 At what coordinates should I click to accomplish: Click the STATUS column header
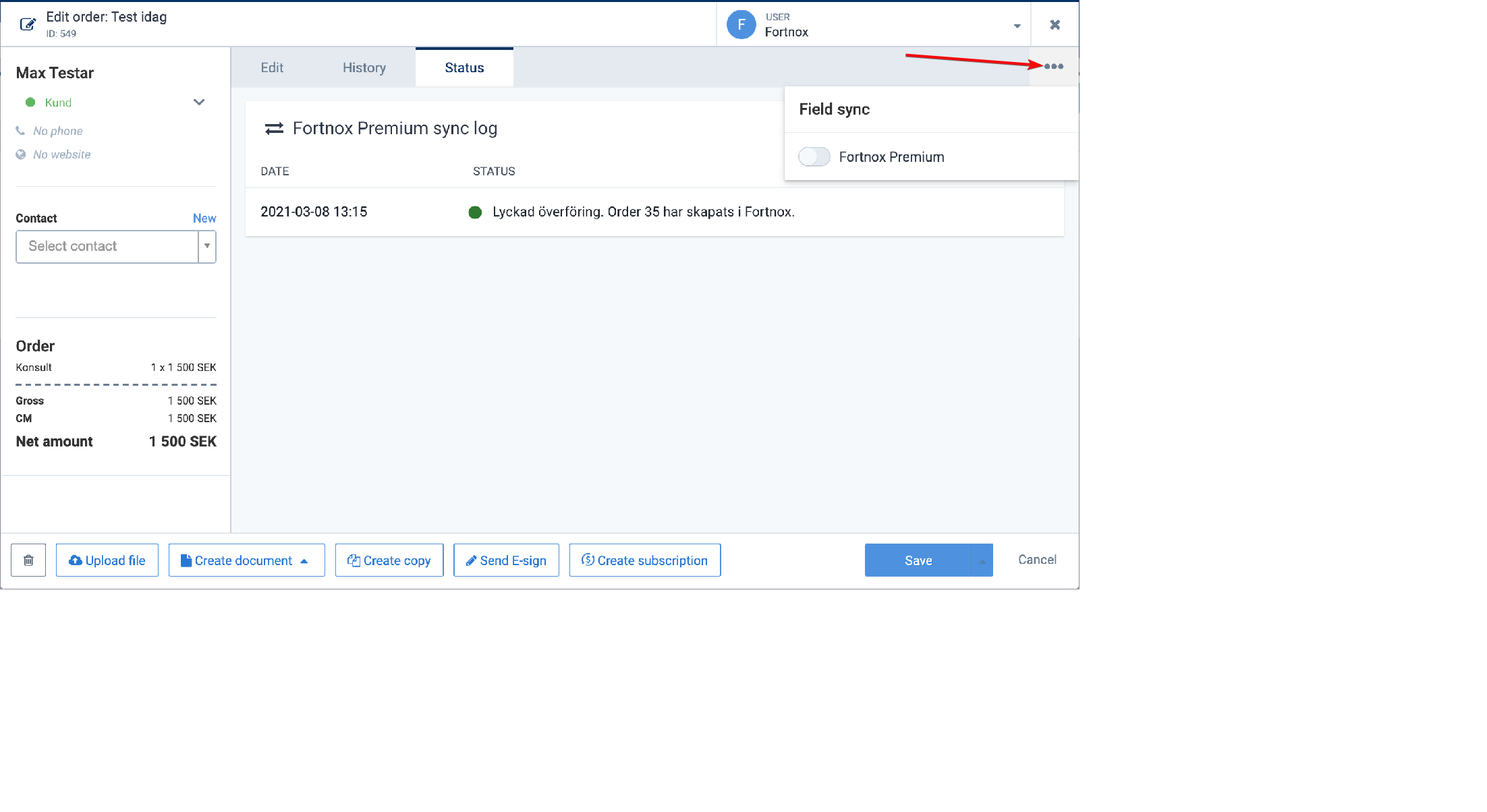coord(494,171)
